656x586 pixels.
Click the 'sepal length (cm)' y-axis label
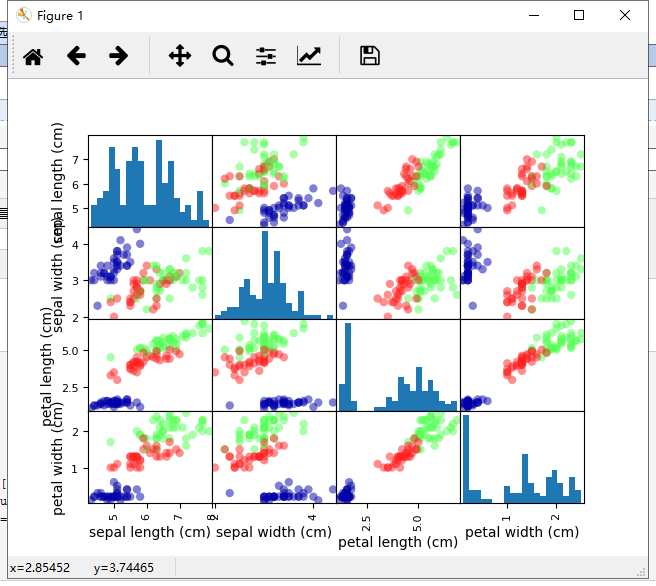point(57,183)
